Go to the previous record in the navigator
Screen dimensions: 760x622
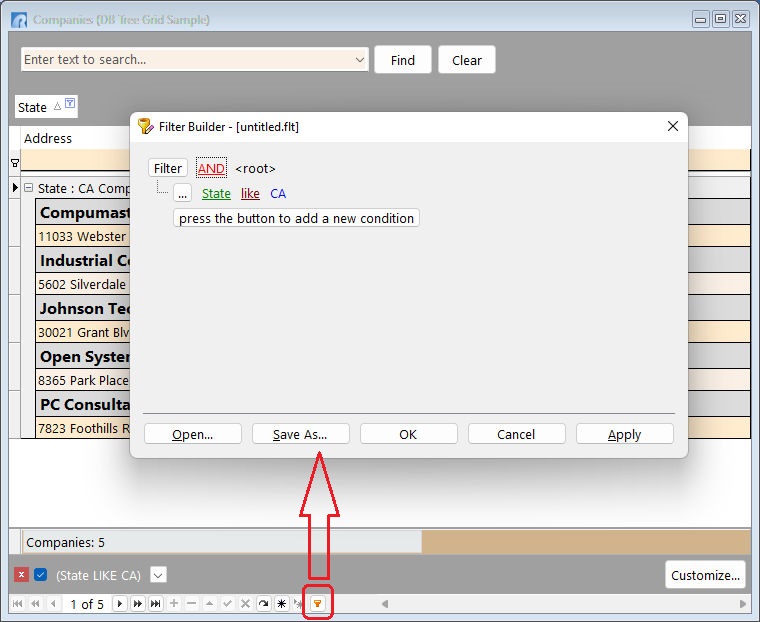(53, 604)
